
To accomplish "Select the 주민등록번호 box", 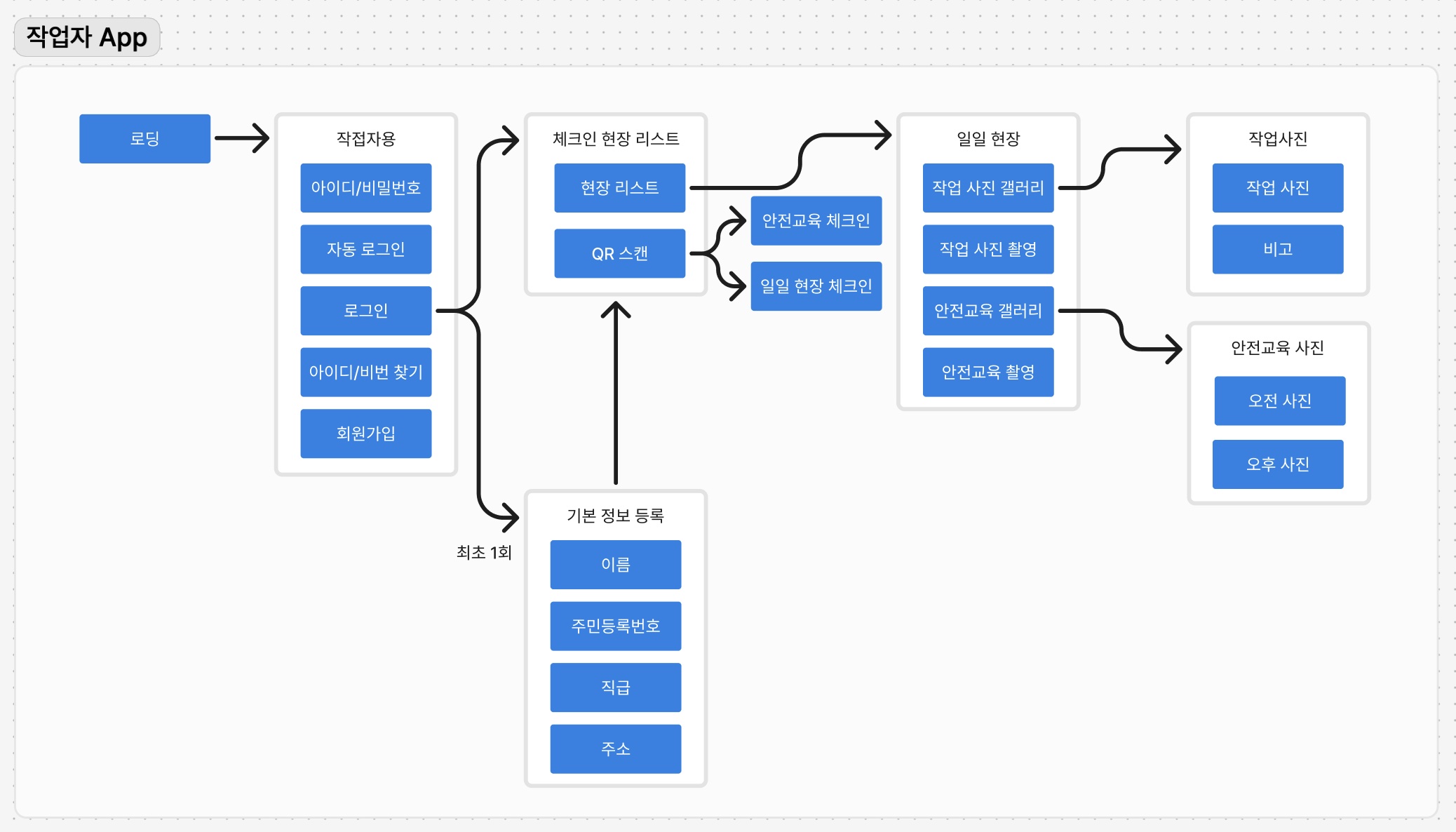I will 615,626.
